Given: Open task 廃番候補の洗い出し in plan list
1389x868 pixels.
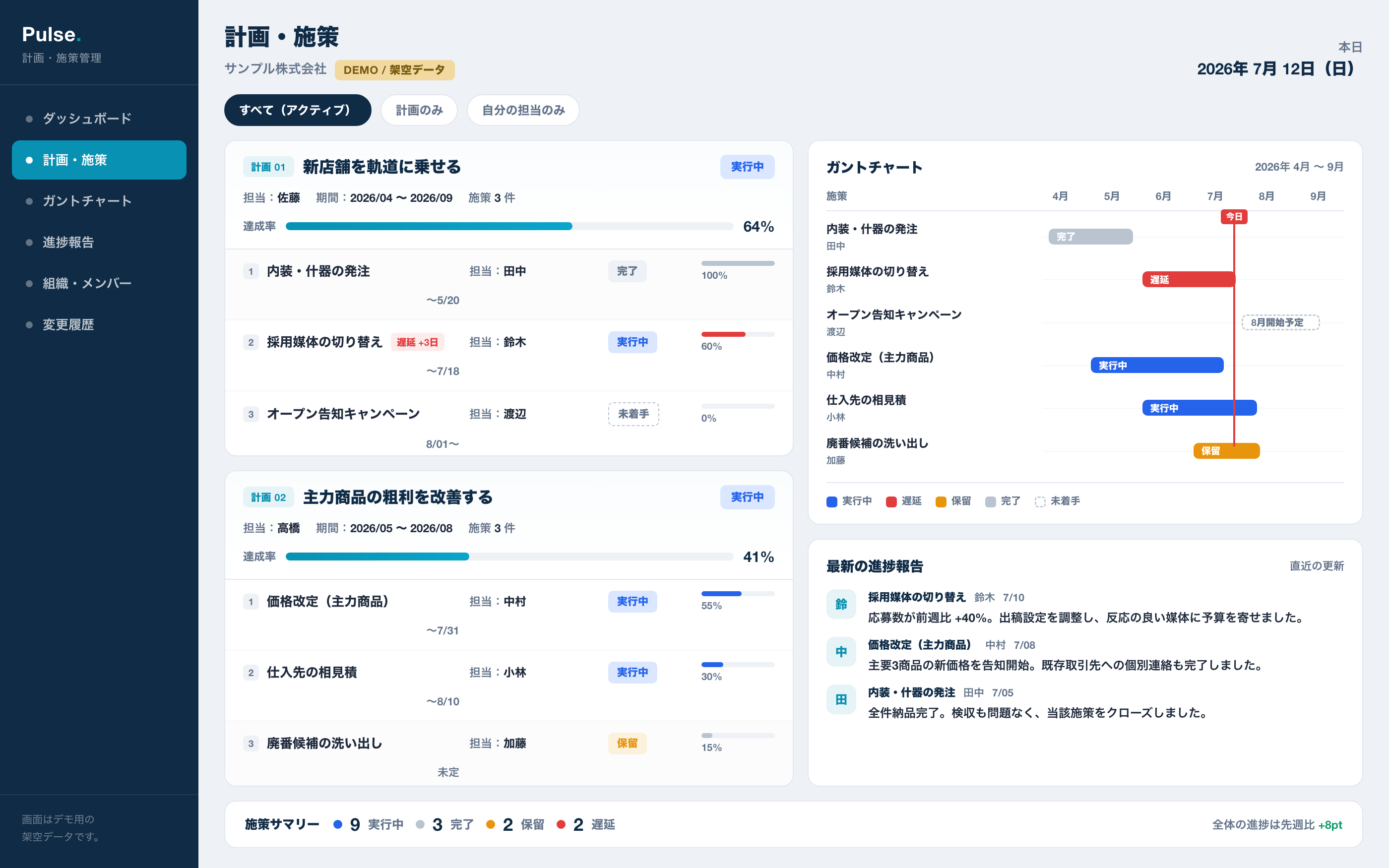Looking at the screenshot, I should 324,744.
